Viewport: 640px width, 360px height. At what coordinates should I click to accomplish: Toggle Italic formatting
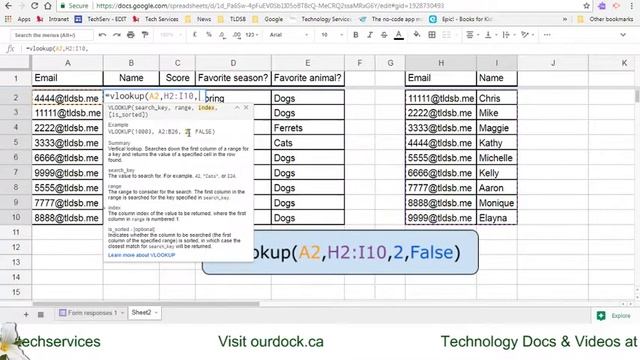tap(370, 35)
